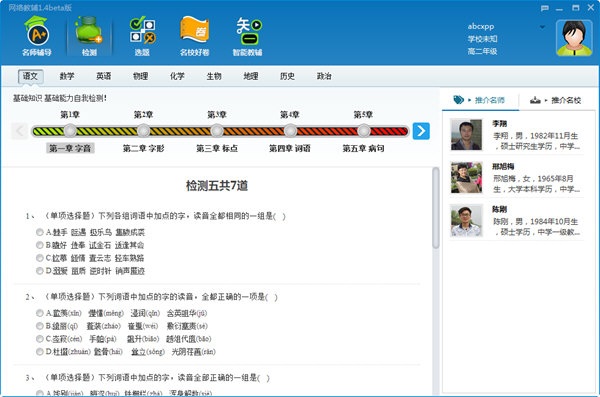Click the 第3章 marker on progress bar

coord(217,131)
